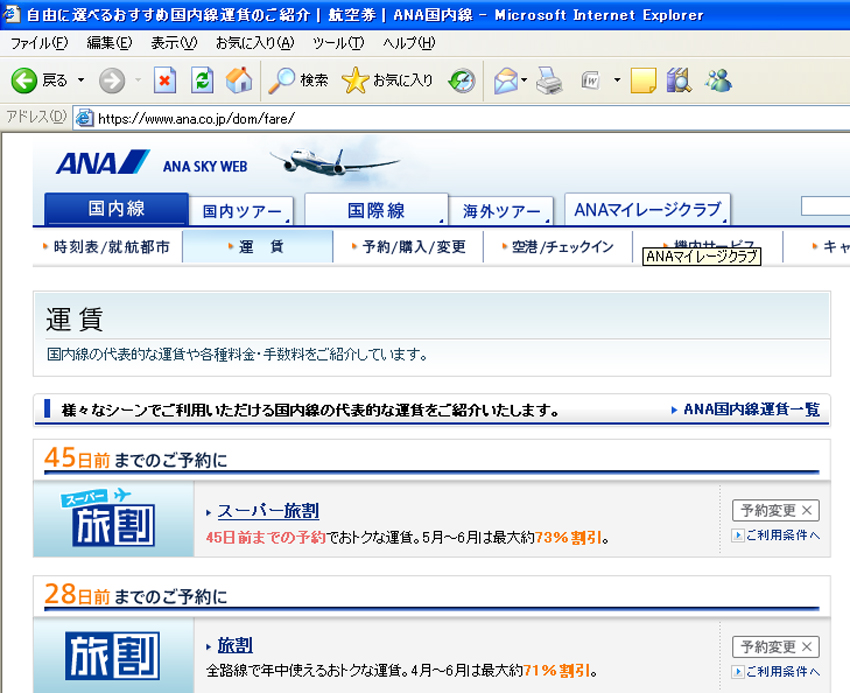The height and width of the screenshot is (693, 850).
Task: Open the yellow note Discuss icon
Action: (643, 81)
